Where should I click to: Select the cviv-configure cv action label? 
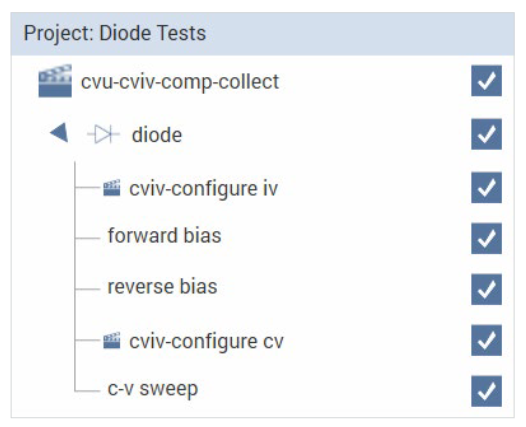(206, 341)
